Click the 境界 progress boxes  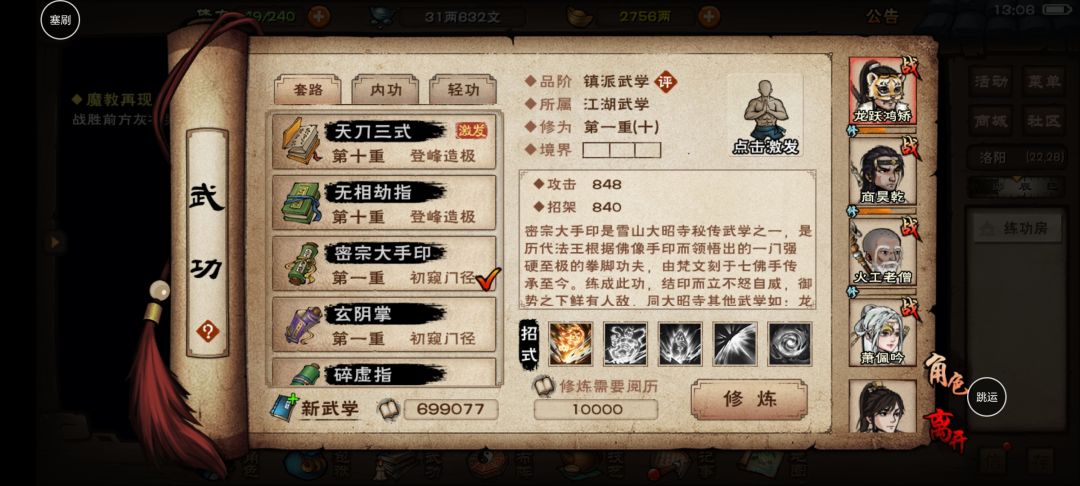(x=622, y=150)
